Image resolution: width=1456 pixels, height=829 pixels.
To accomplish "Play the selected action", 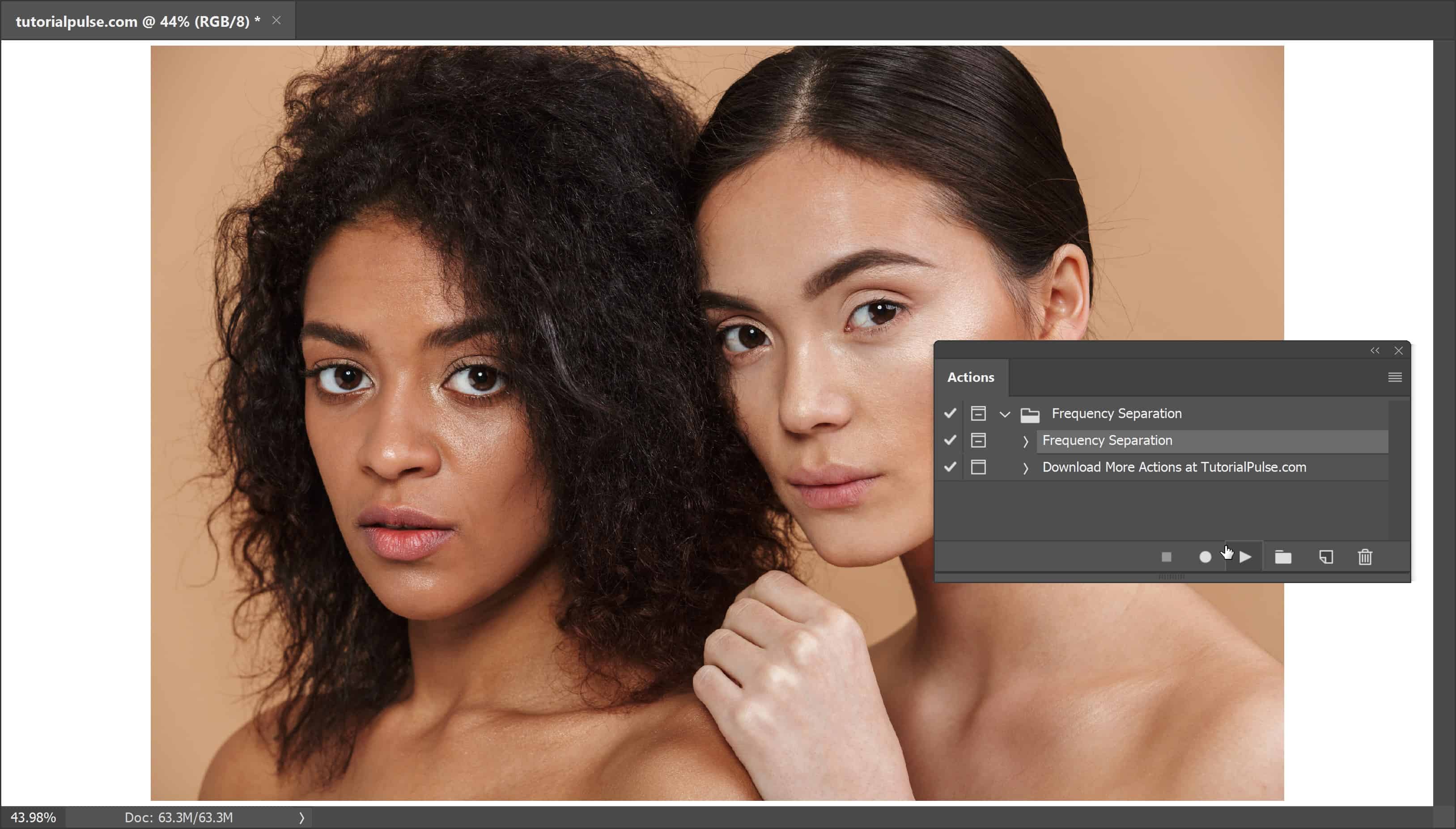I will click(1245, 557).
